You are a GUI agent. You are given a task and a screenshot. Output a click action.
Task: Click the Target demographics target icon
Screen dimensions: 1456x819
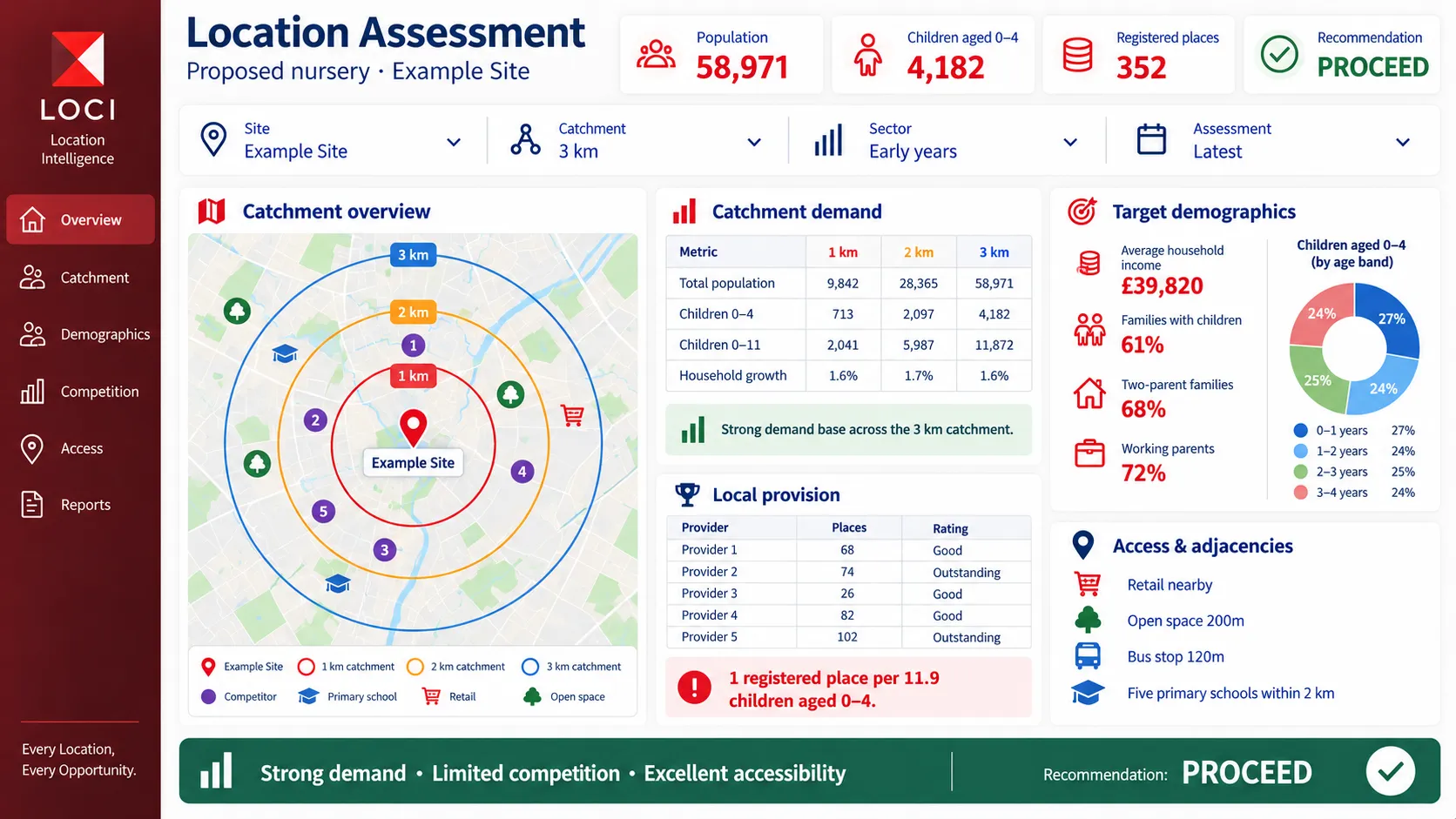[1082, 211]
